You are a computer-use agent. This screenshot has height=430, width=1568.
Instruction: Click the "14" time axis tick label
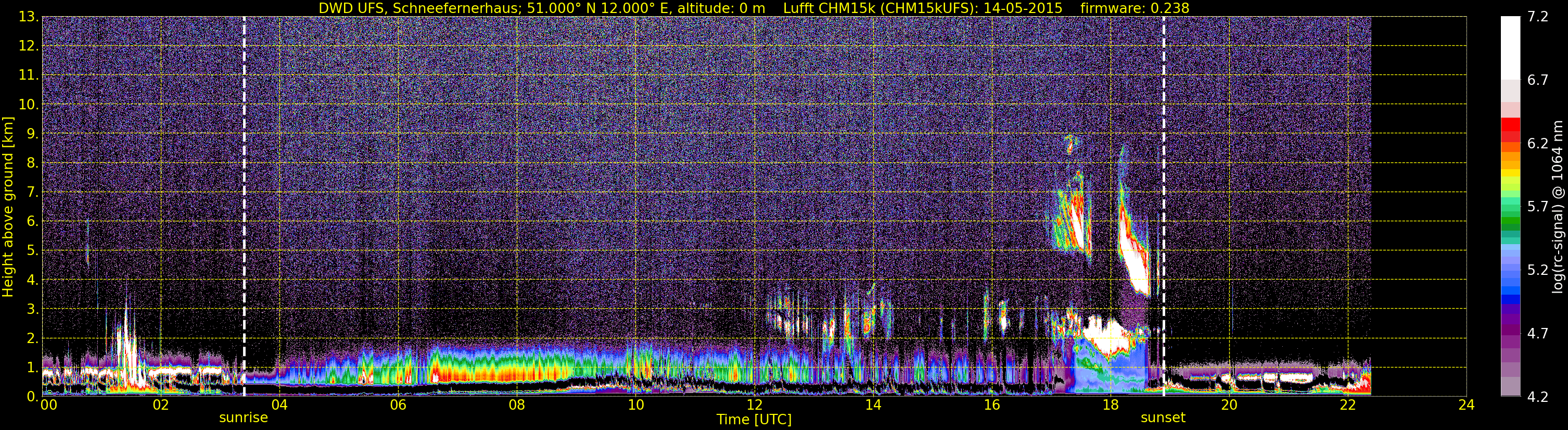point(873,405)
